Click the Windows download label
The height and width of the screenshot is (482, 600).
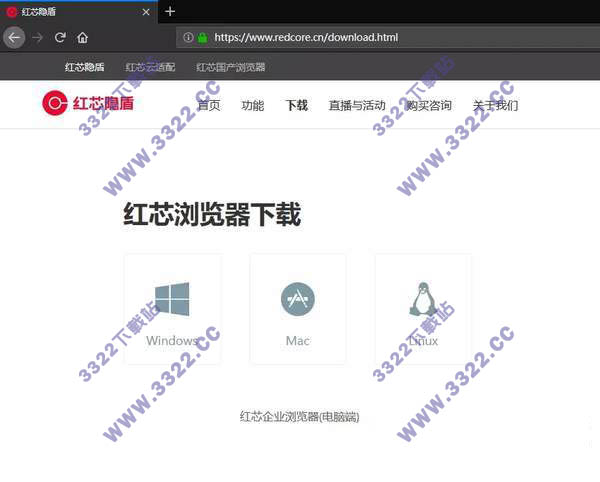point(172,340)
